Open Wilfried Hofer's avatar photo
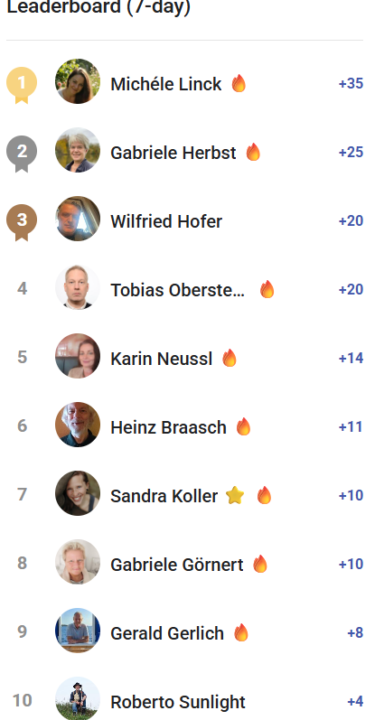The image size is (375, 720). click(x=78, y=219)
